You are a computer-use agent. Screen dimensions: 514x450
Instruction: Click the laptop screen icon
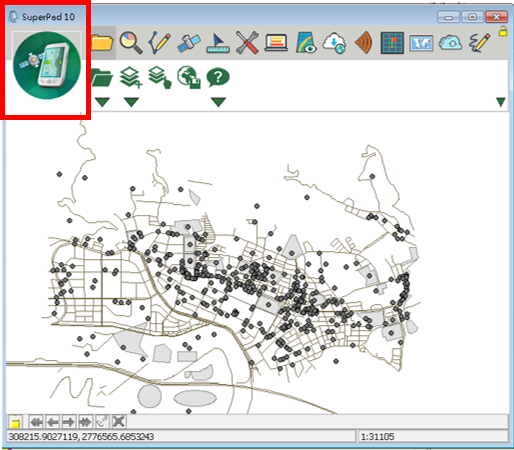[x=276, y=43]
